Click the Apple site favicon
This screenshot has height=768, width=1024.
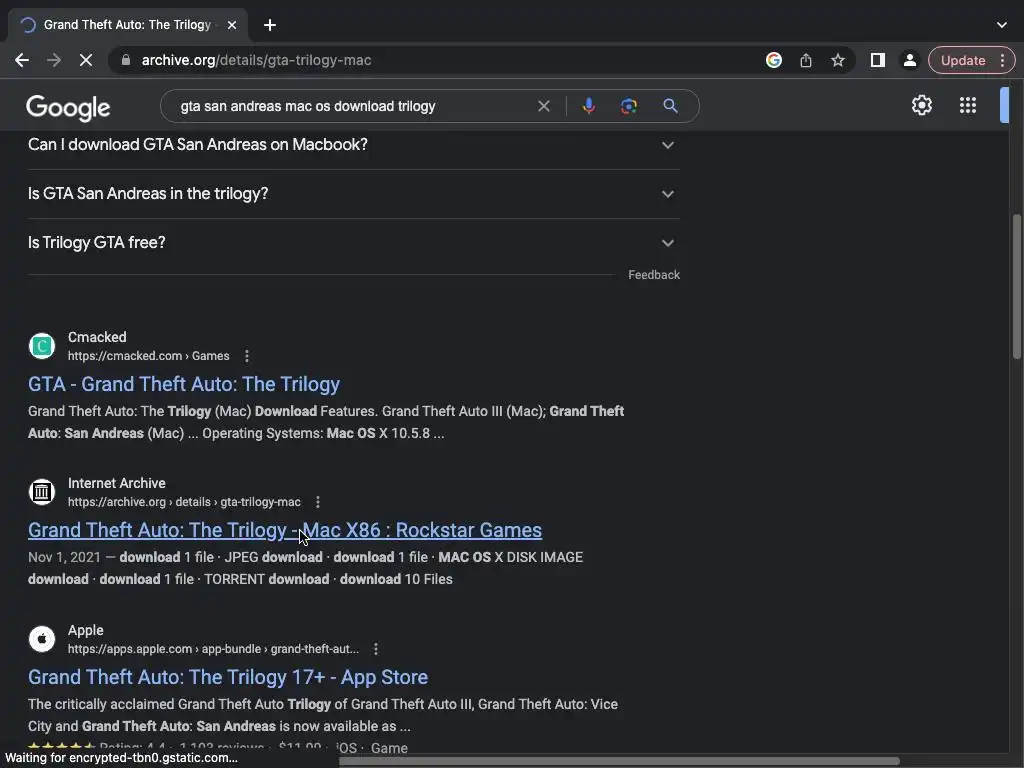(42, 639)
